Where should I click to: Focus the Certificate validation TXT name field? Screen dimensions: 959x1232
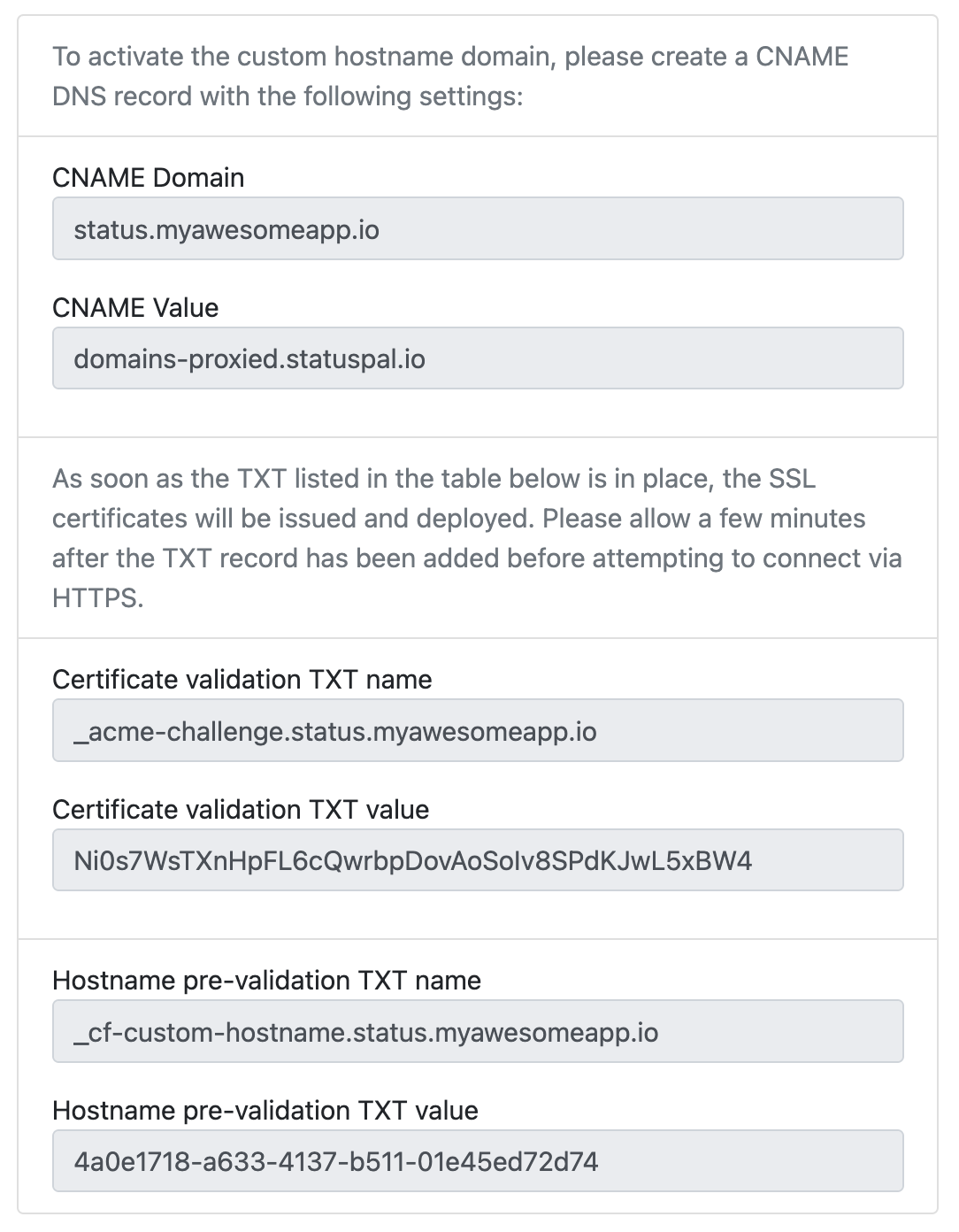click(478, 731)
